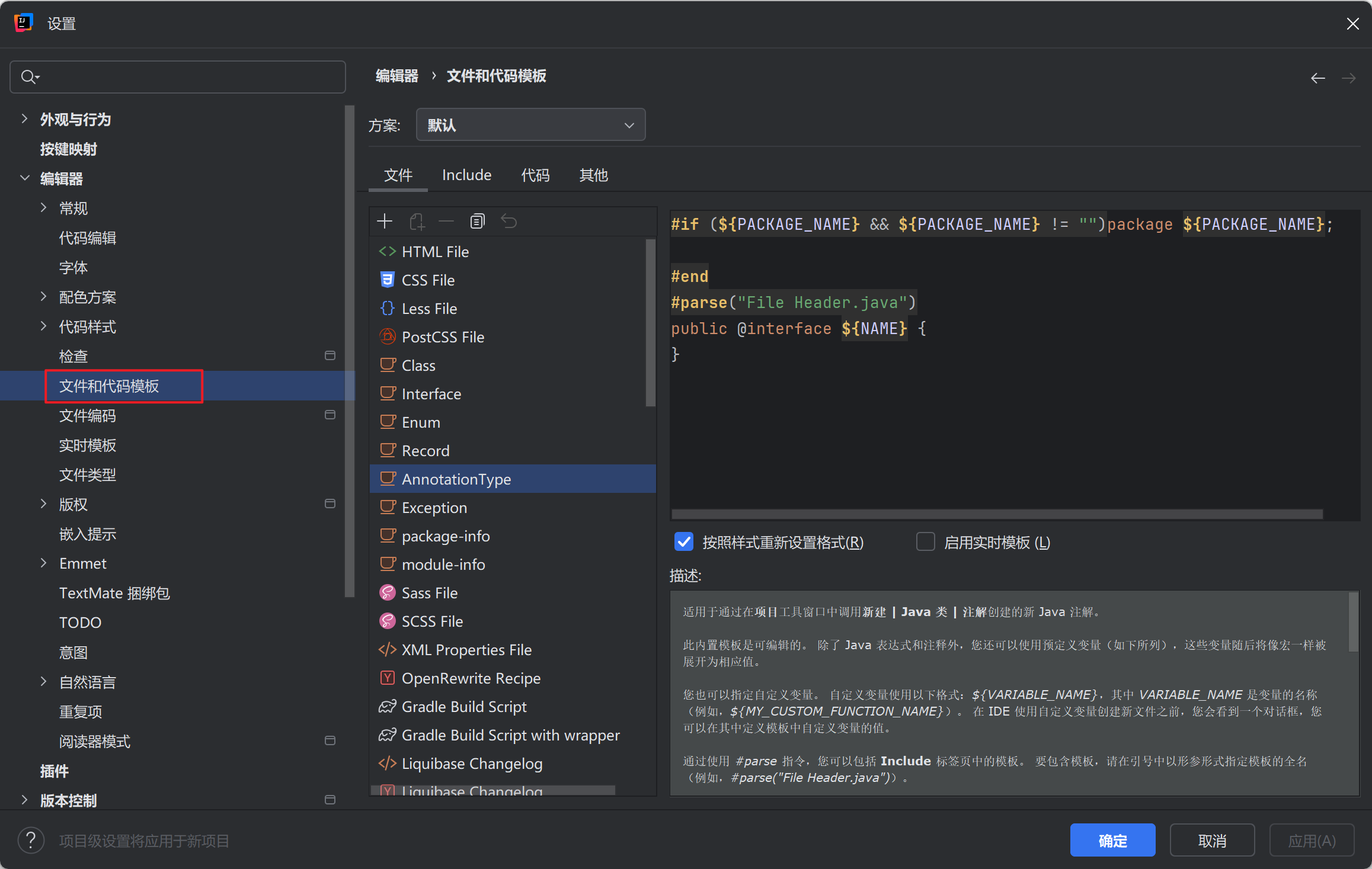Click the remove template minus icon

point(446,222)
